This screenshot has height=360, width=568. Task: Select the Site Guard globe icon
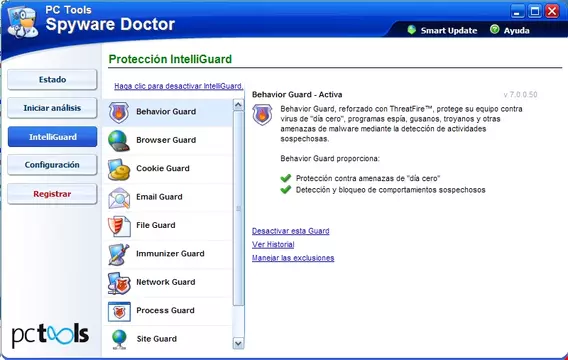tap(119, 339)
